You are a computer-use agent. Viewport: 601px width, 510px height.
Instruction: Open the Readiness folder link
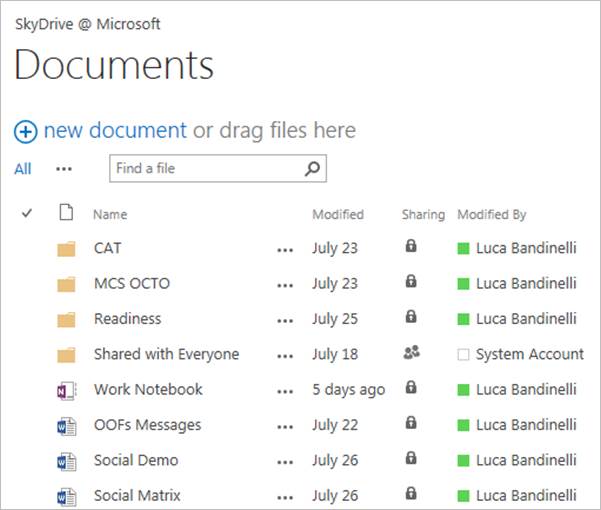point(128,319)
